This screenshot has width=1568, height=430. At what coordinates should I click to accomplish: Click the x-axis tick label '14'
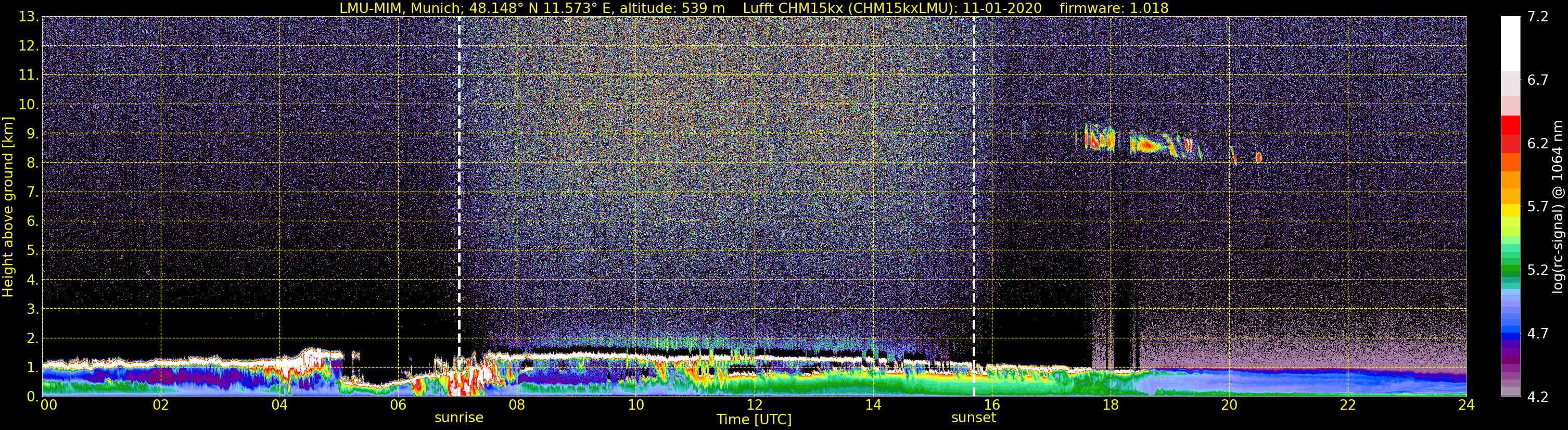click(873, 405)
